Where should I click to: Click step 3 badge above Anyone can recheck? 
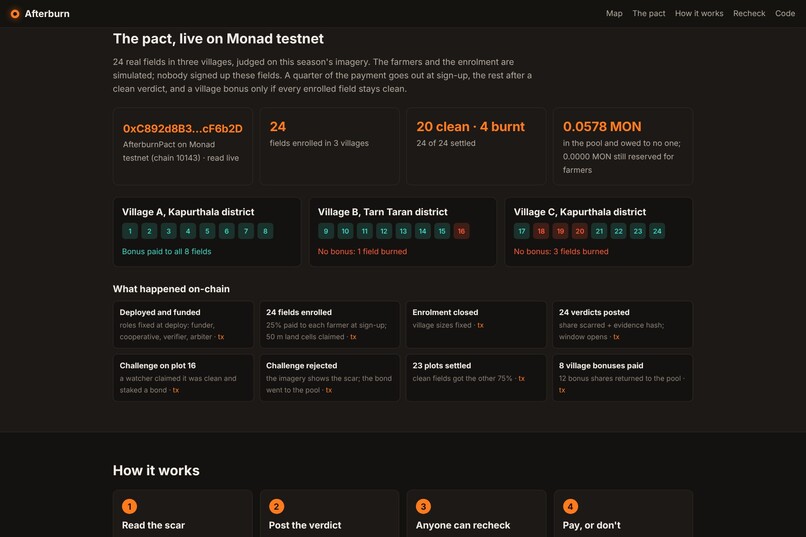click(x=424, y=507)
